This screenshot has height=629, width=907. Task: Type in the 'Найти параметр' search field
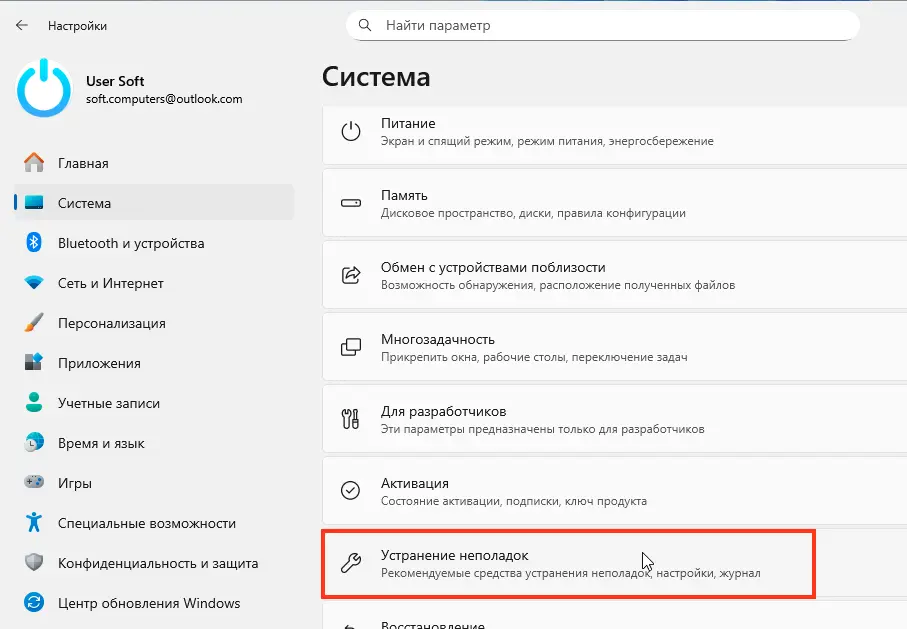(610, 25)
